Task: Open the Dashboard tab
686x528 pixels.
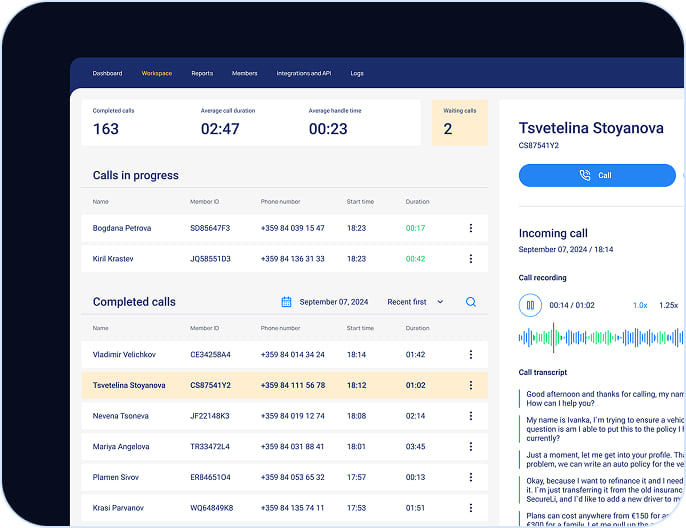Action: [107, 73]
